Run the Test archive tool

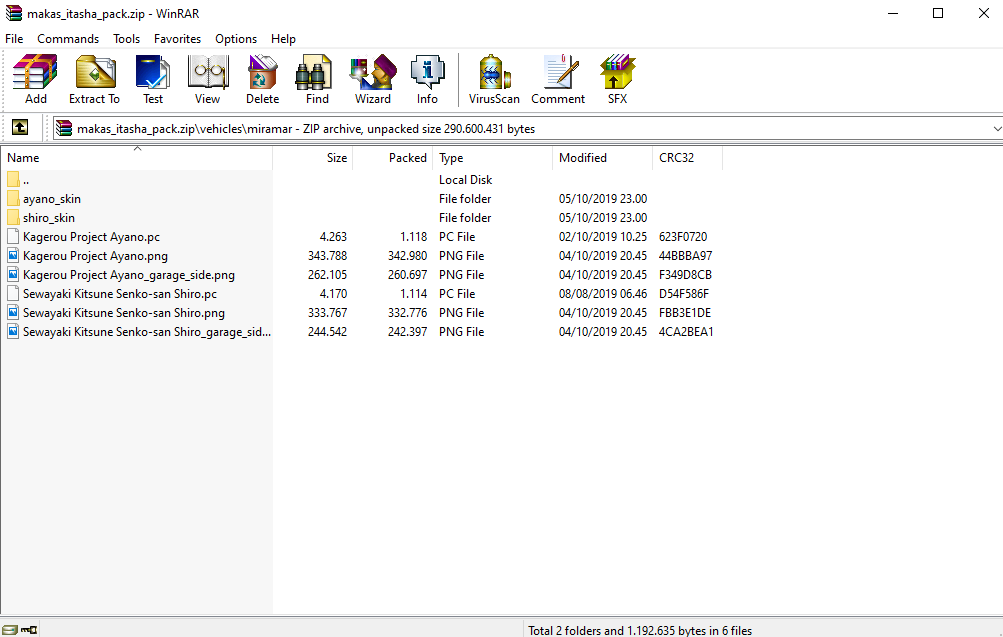[153, 72]
